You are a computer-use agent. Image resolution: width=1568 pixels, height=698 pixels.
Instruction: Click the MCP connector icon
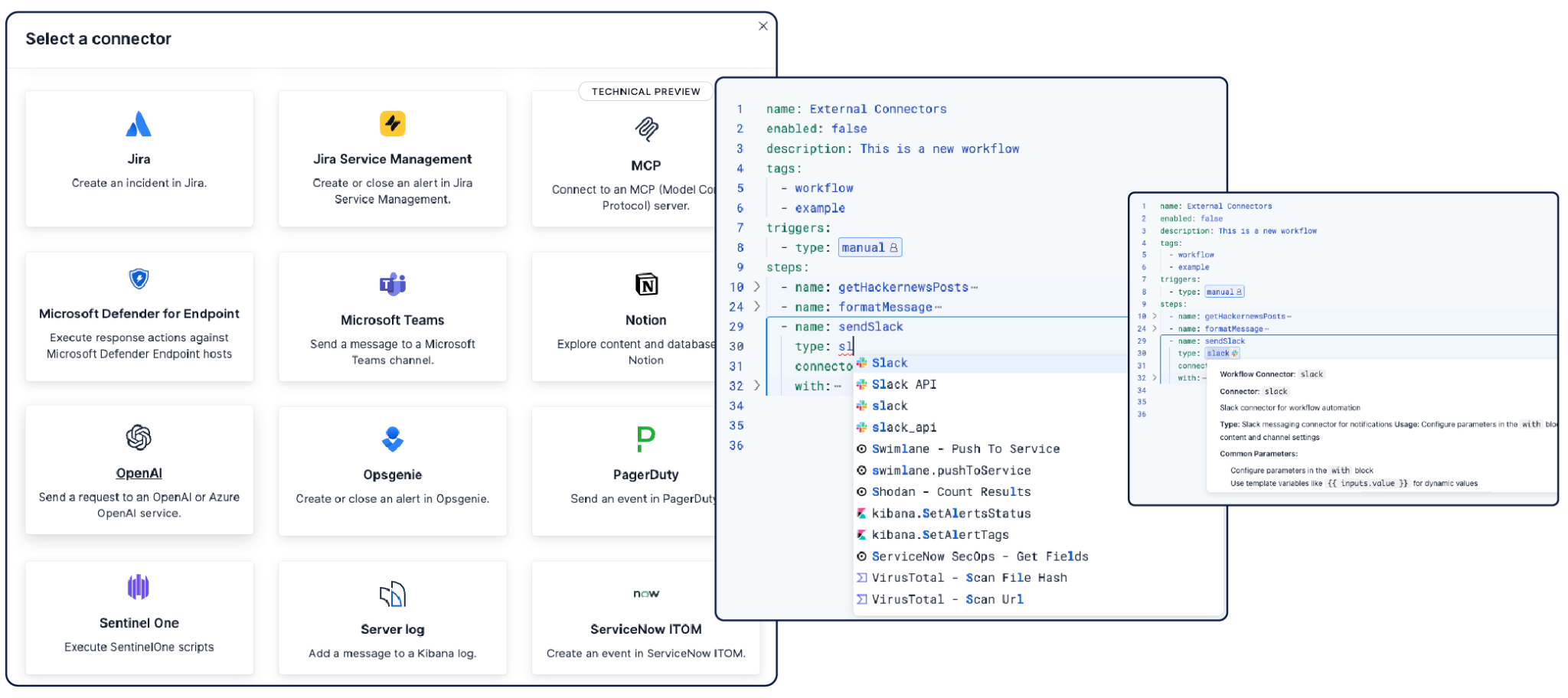tap(646, 129)
